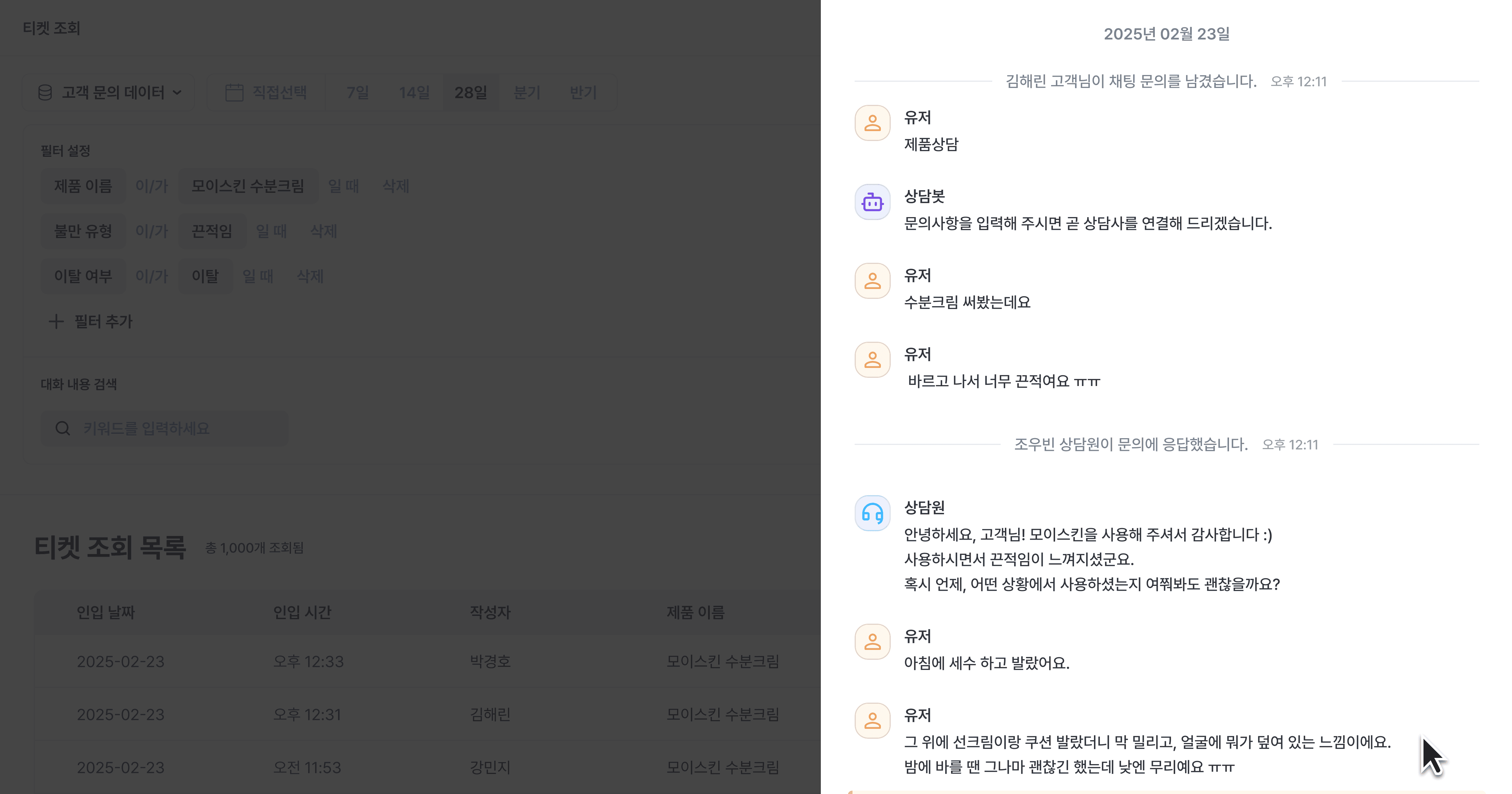Click the 모이스킨 수분크림 cell in 김해린 row

[x=722, y=715]
